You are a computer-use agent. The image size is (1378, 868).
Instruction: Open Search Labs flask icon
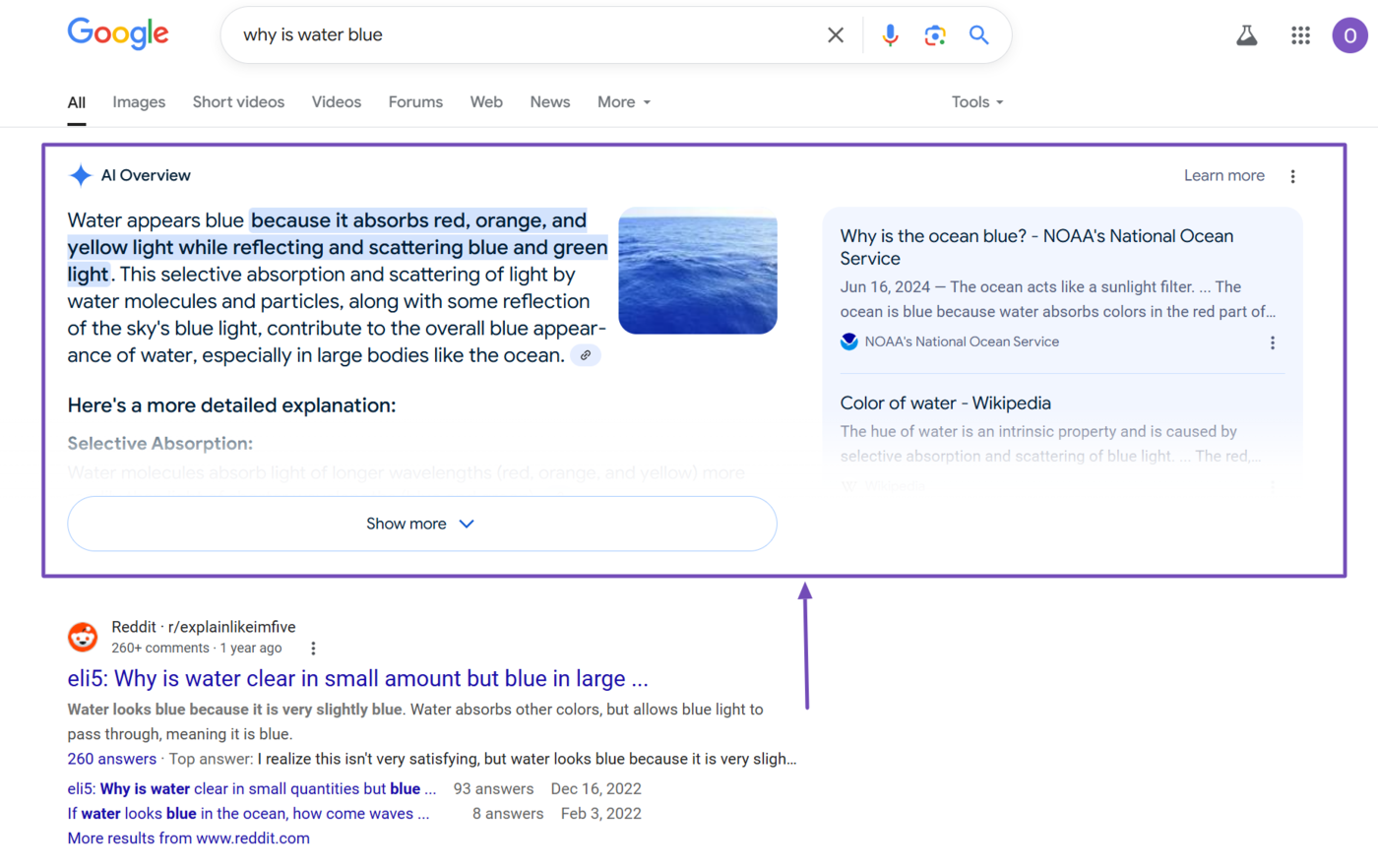coord(1247,35)
